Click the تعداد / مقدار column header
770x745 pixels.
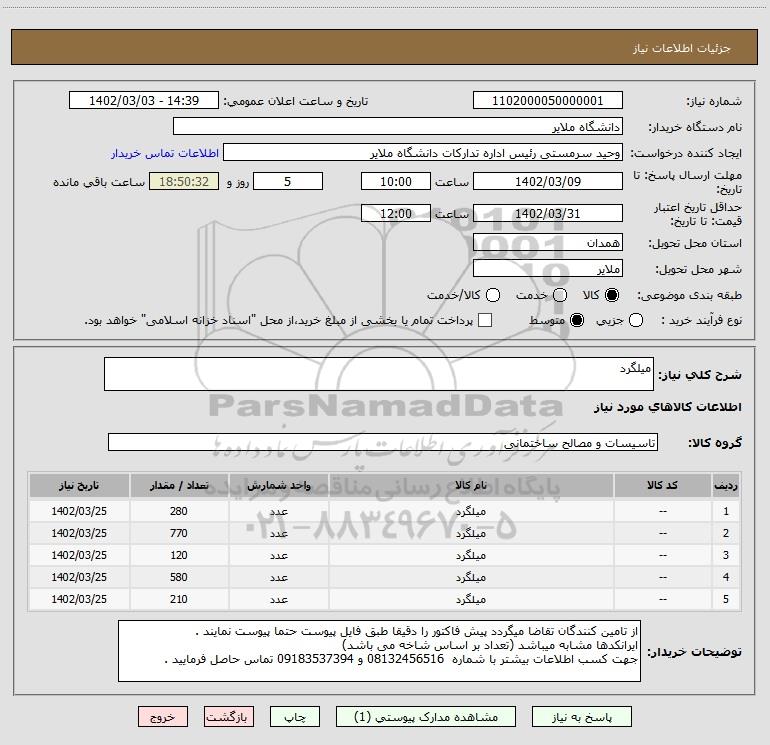tap(179, 486)
